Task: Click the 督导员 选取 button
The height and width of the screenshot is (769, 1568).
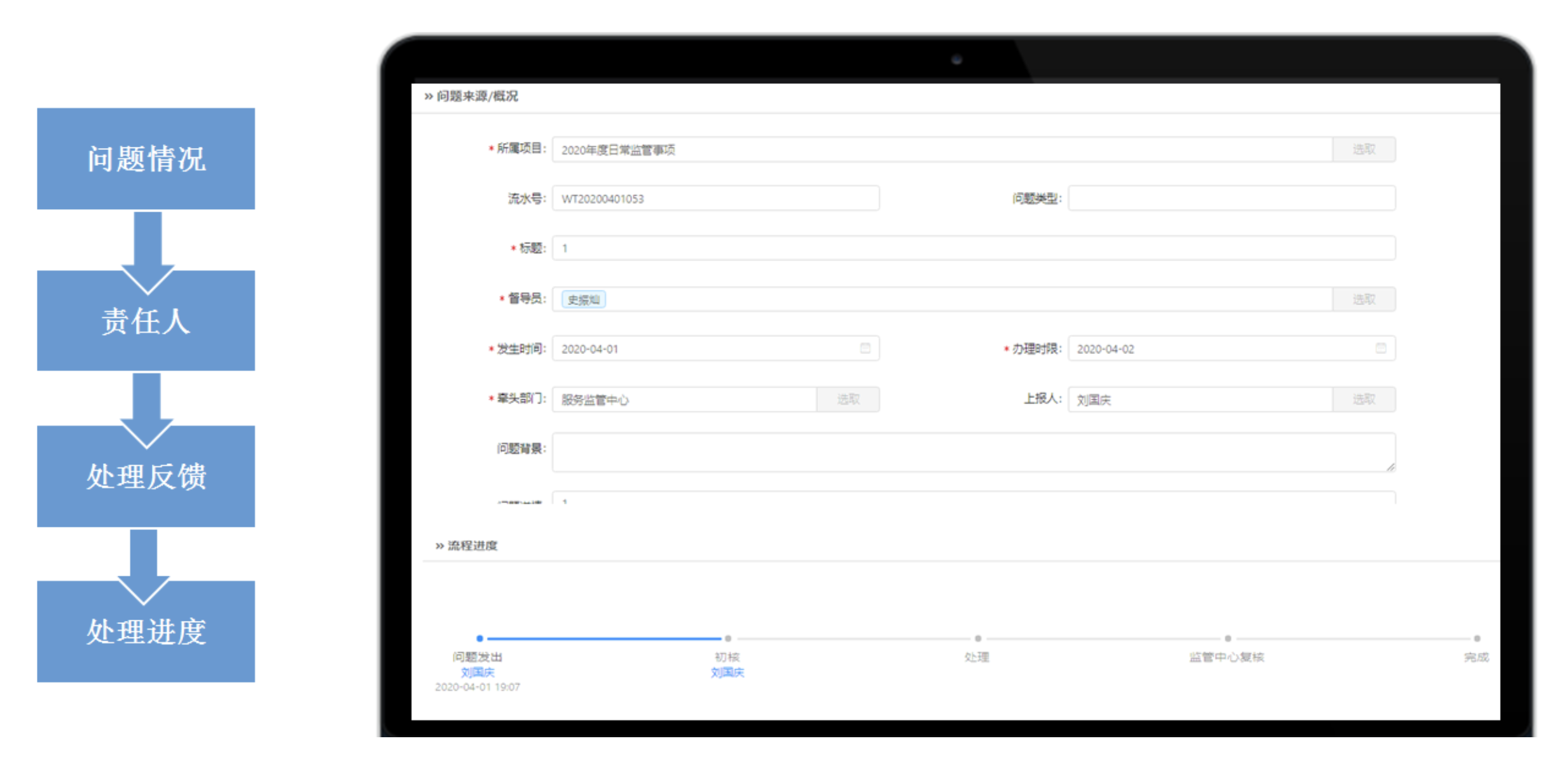Action: [1363, 299]
